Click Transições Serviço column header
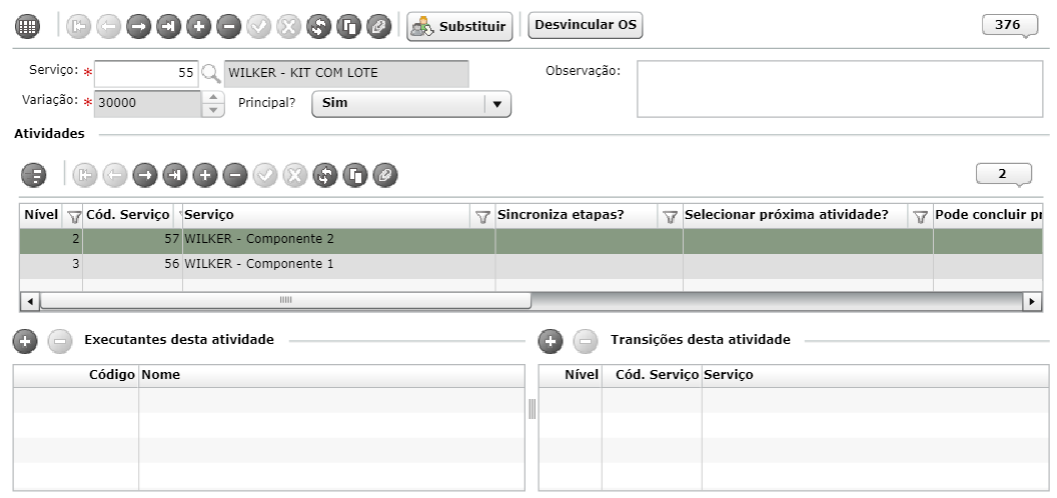 (x=875, y=375)
